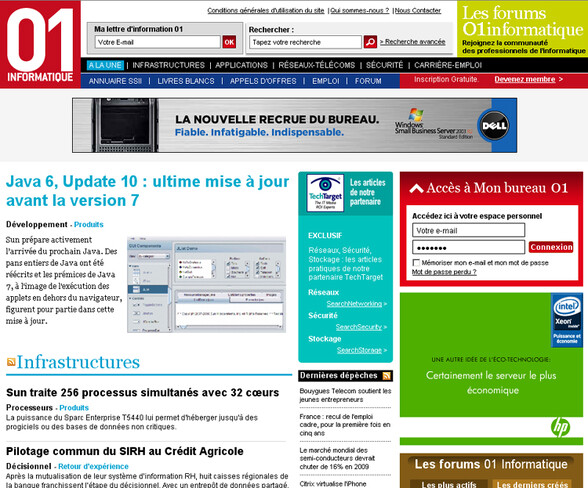
Task: Click the Dell logo in banner
Action: pyautogui.click(x=494, y=125)
